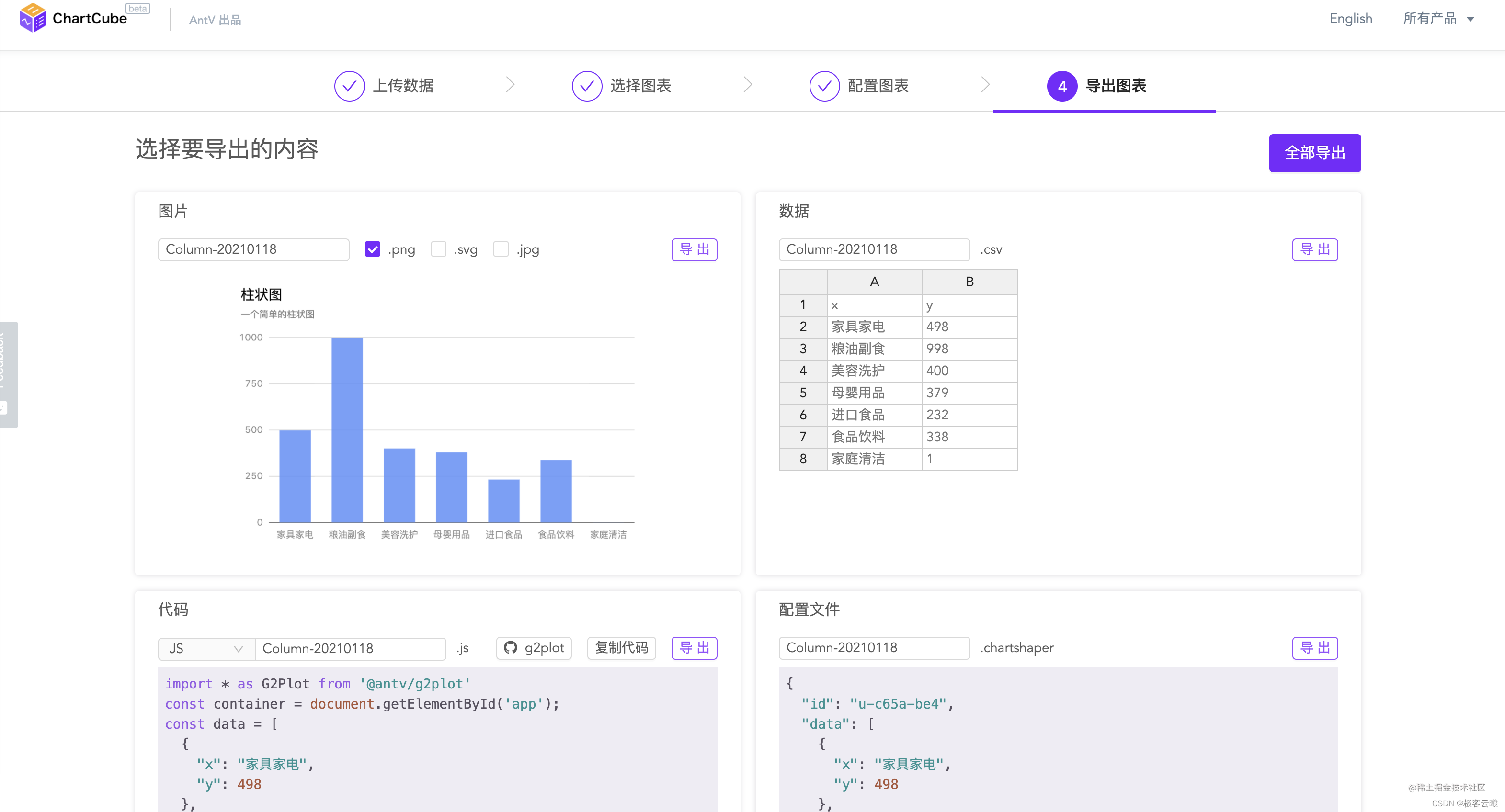Viewport: 1505px width, 812px height.
Task: Click the 全部导出 button
Action: click(x=1314, y=153)
